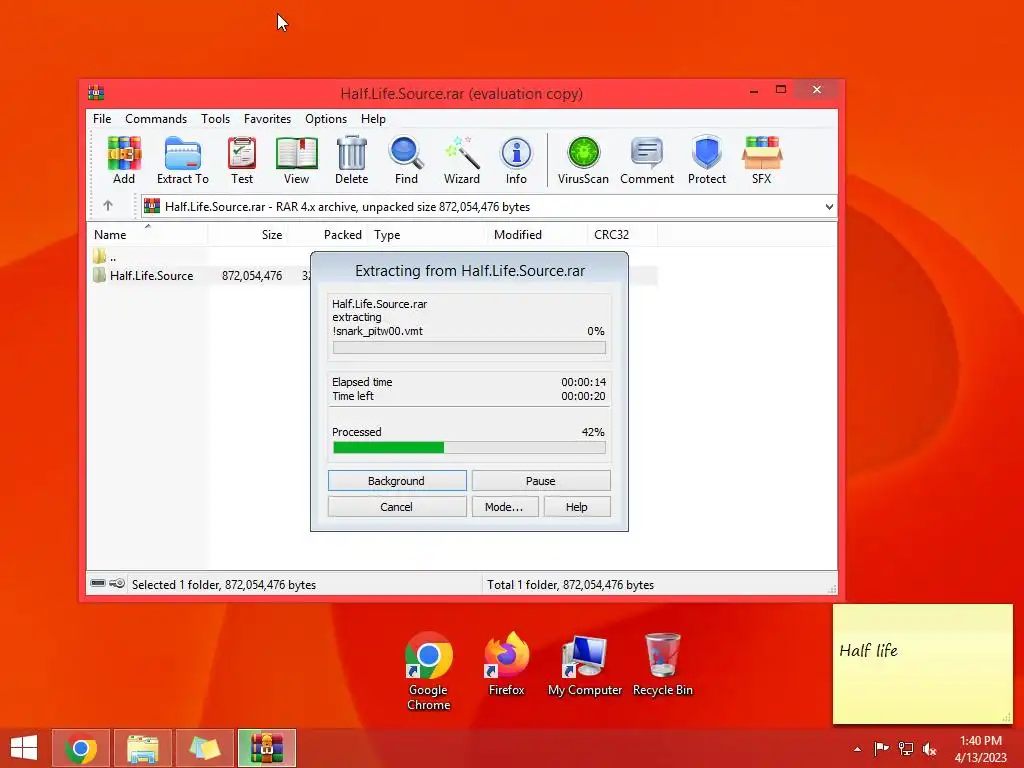Open the Favorites menu
Image resolution: width=1024 pixels, height=768 pixels.
267,119
